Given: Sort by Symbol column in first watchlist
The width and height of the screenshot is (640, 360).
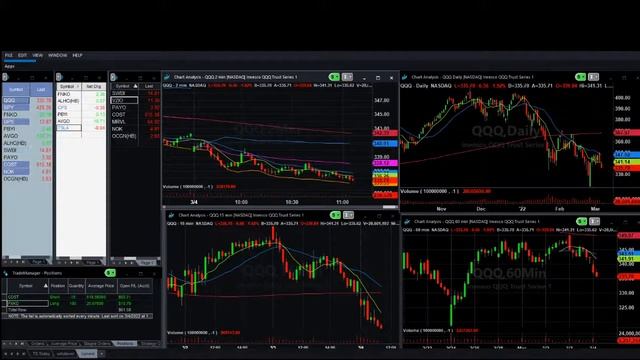Looking at the screenshot, I should pos(16,89).
